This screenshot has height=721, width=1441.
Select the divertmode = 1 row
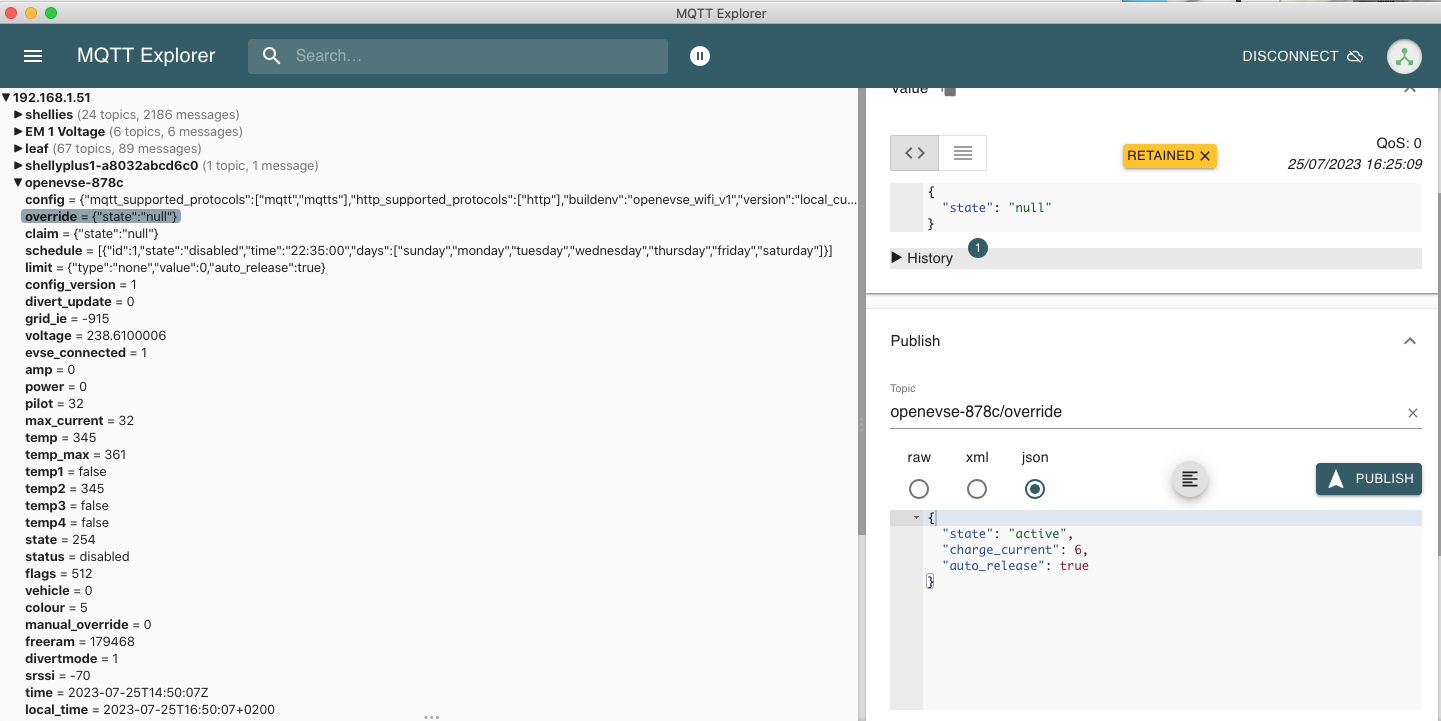[x=71, y=659]
